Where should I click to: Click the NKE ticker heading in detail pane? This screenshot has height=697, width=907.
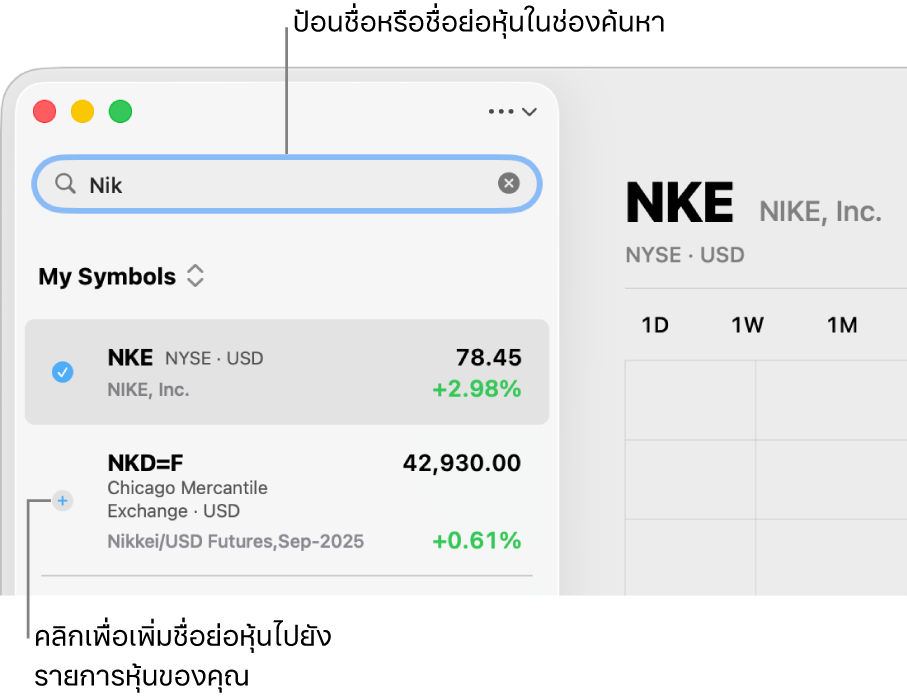[x=679, y=203]
